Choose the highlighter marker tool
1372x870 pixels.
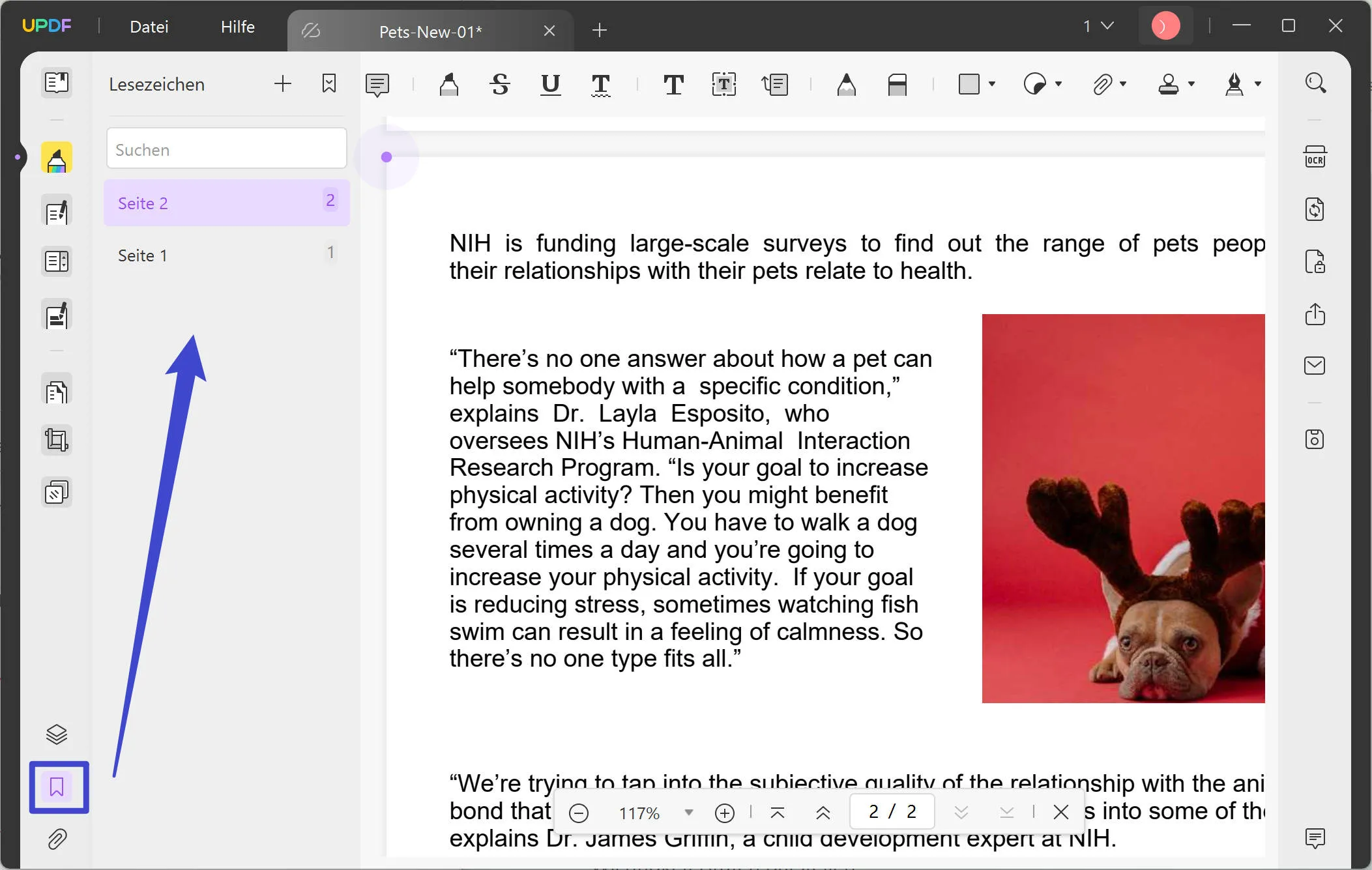[448, 84]
